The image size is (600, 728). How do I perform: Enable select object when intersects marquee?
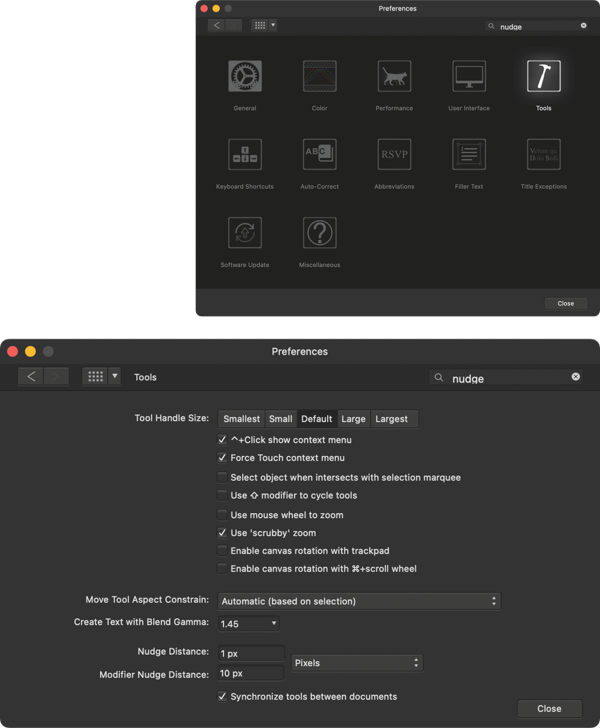[x=222, y=477]
